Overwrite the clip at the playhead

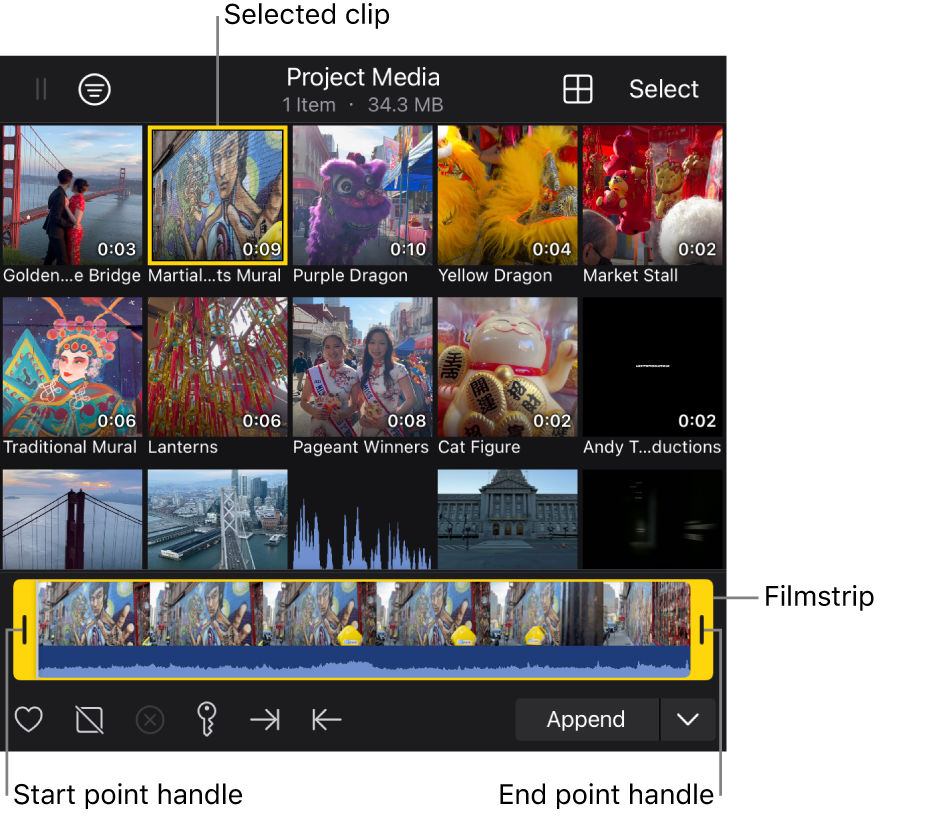click(x=326, y=719)
